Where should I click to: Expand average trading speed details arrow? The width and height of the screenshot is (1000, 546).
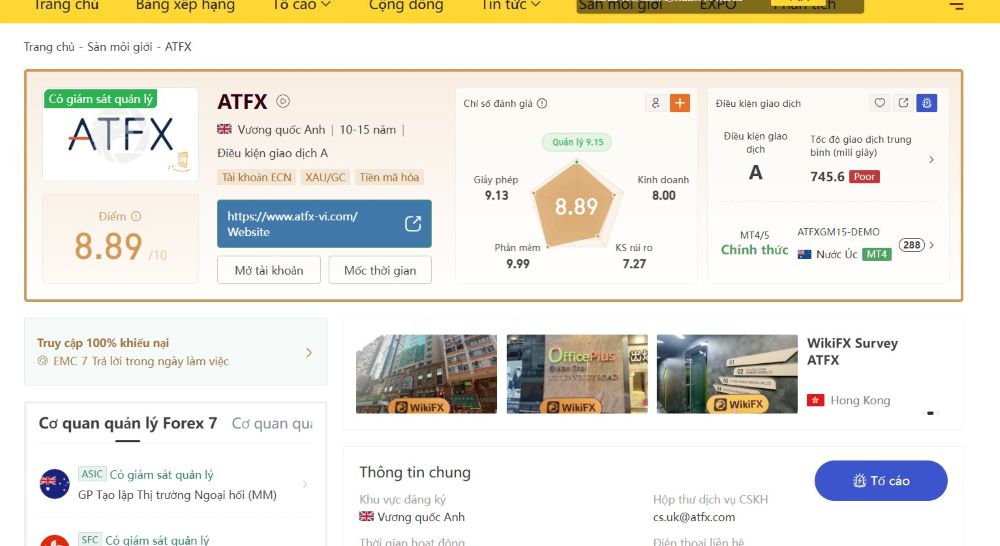[931, 159]
